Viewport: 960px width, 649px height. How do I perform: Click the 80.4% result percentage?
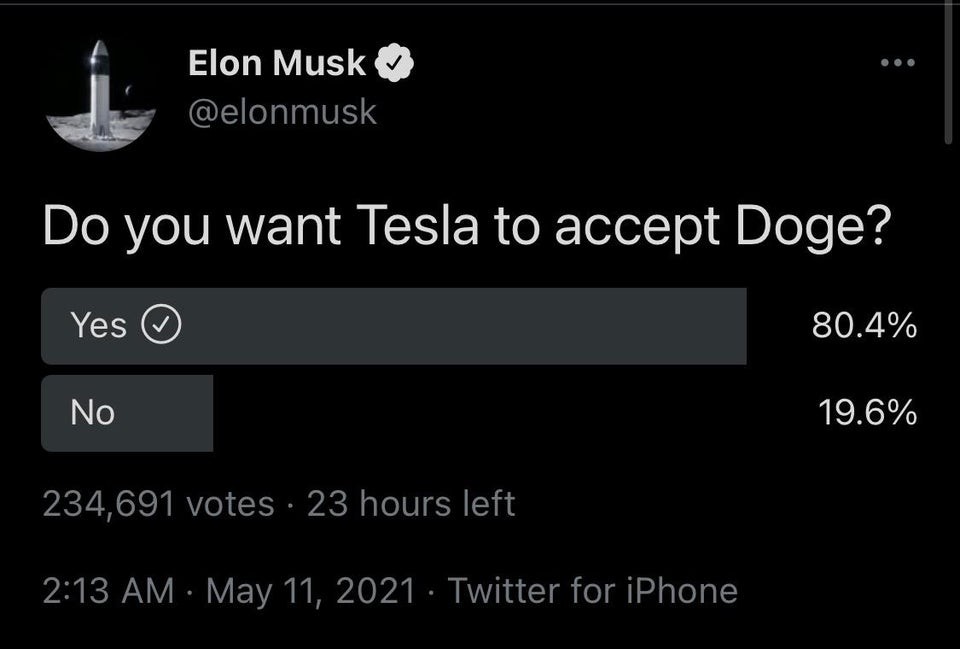coord(864,326)
